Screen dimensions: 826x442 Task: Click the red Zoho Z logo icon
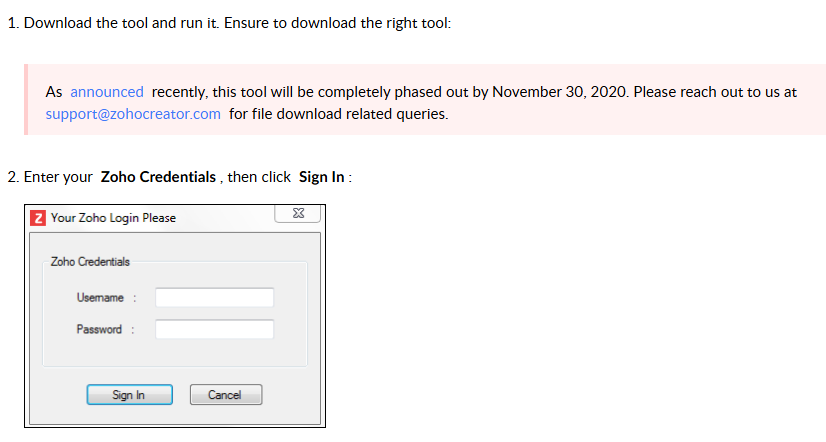pos(37,218)
